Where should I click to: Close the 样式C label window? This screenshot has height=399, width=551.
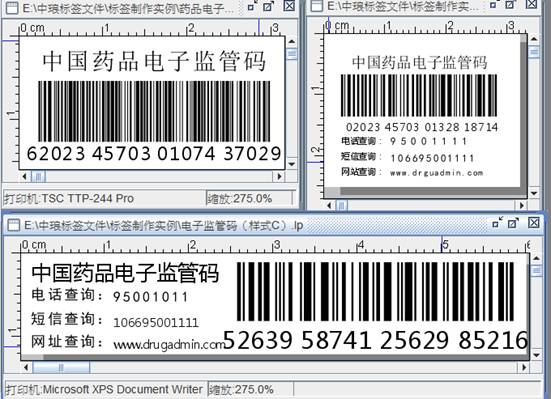click(533, 223)
